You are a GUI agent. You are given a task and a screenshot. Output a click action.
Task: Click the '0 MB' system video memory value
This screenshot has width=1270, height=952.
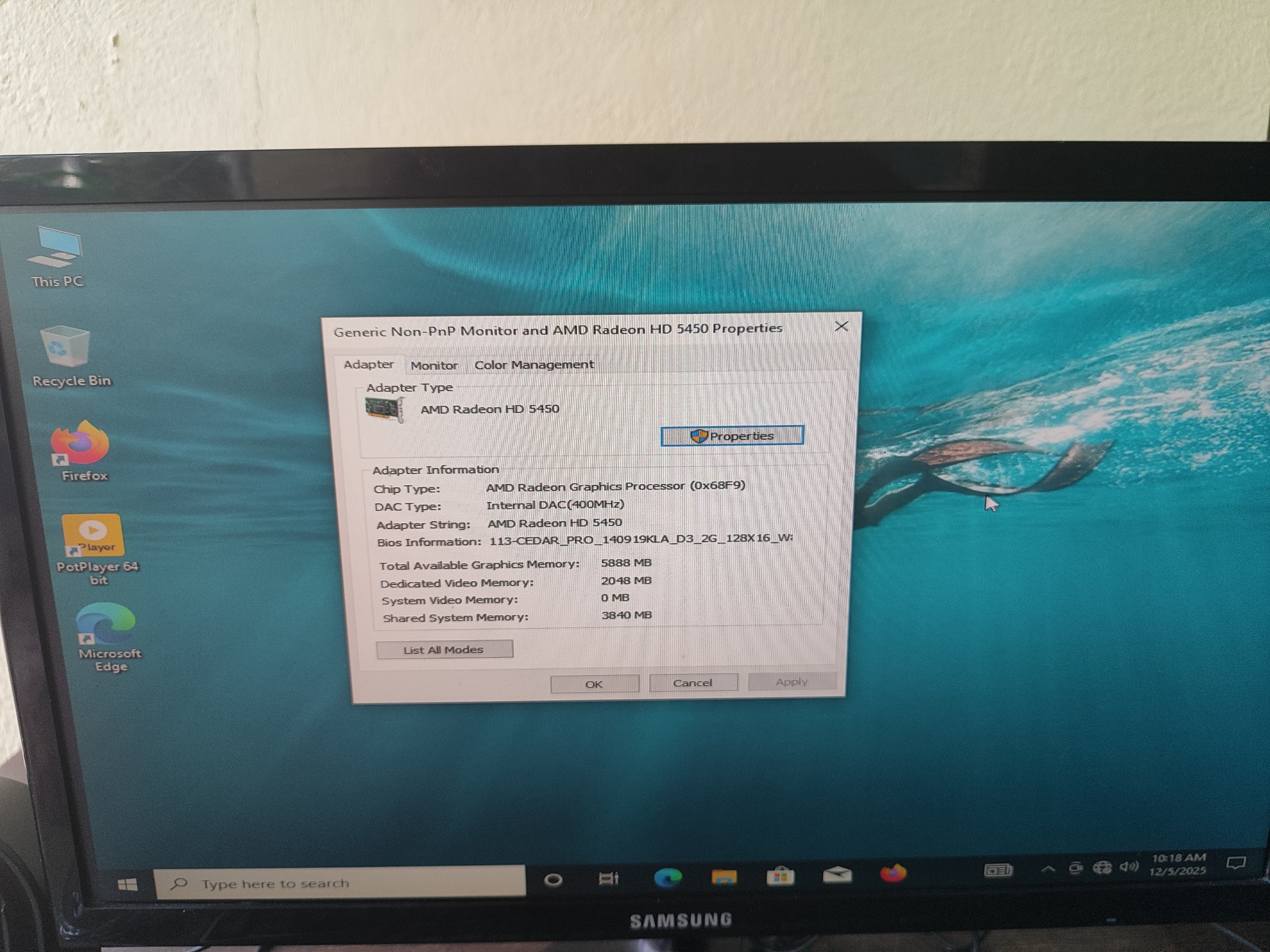(615, 598)
